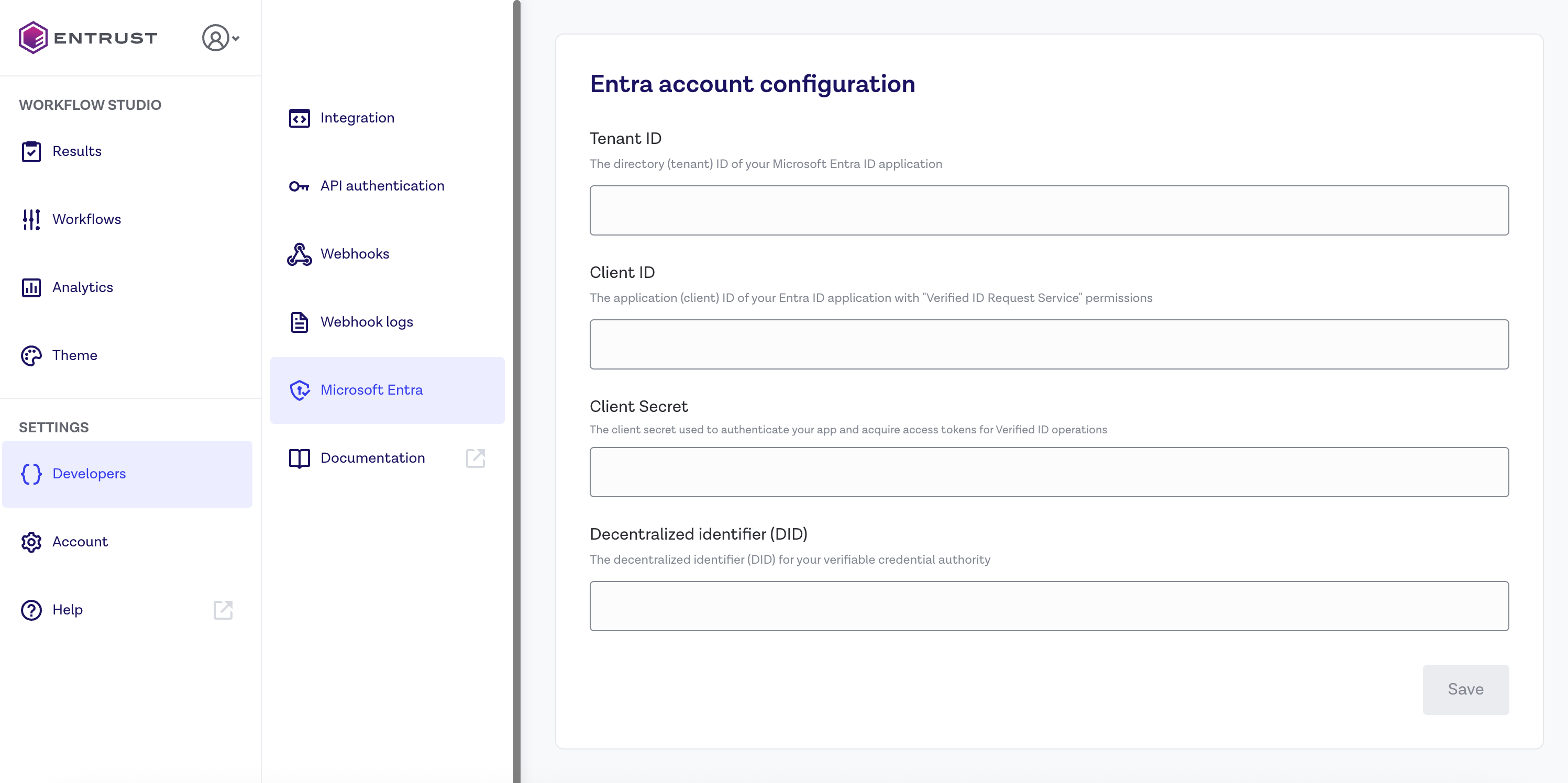Click the Results clipboard icon
Screen dimensions: 1568x783
31,151
